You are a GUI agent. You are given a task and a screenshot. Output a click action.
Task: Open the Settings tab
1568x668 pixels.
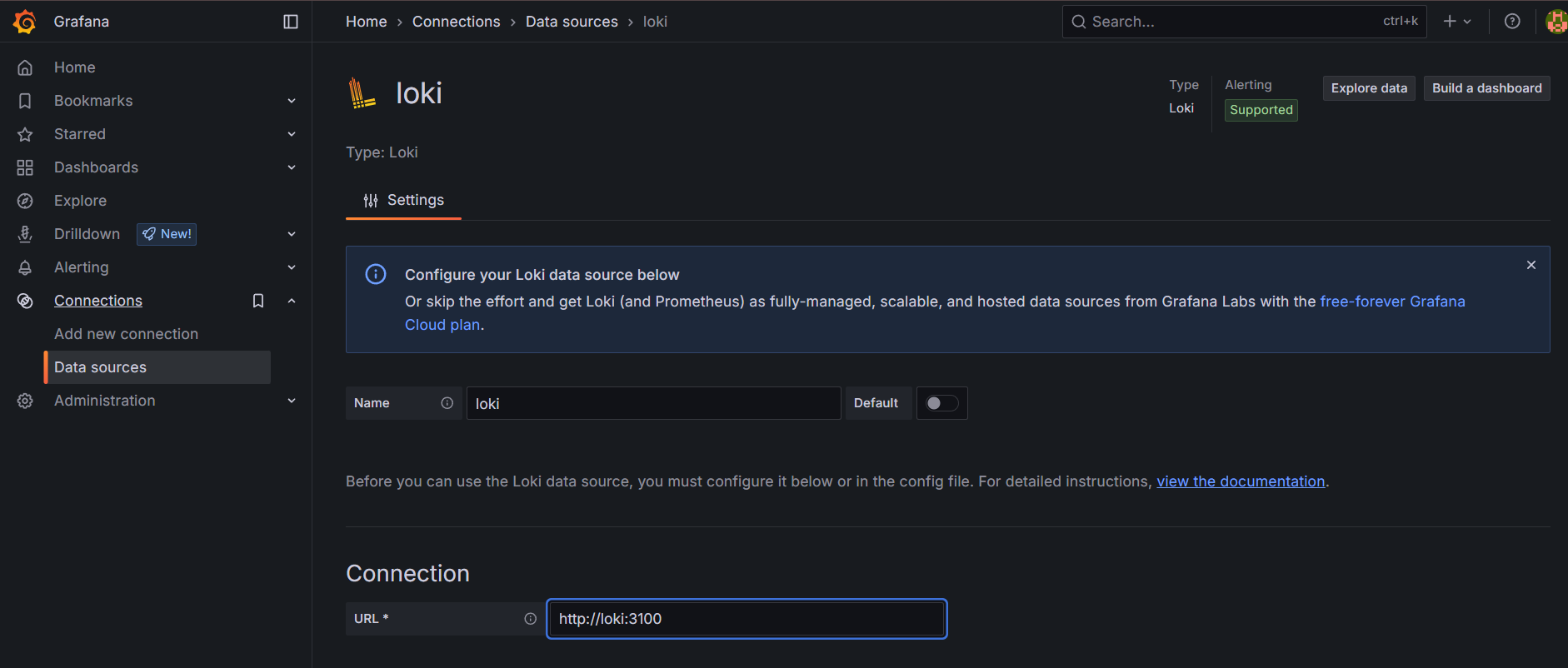click(x=403, y=200)
